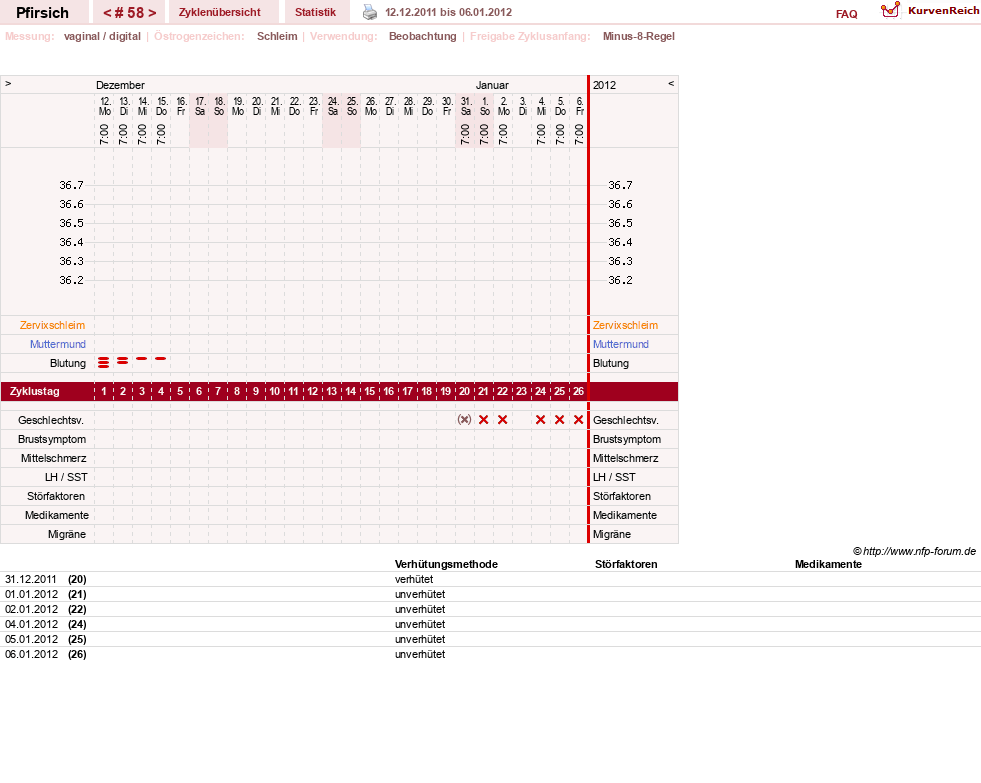Screen dimensions: 981x783
Task: Go to next cycle with right arrow
Action: coord(152,13)
